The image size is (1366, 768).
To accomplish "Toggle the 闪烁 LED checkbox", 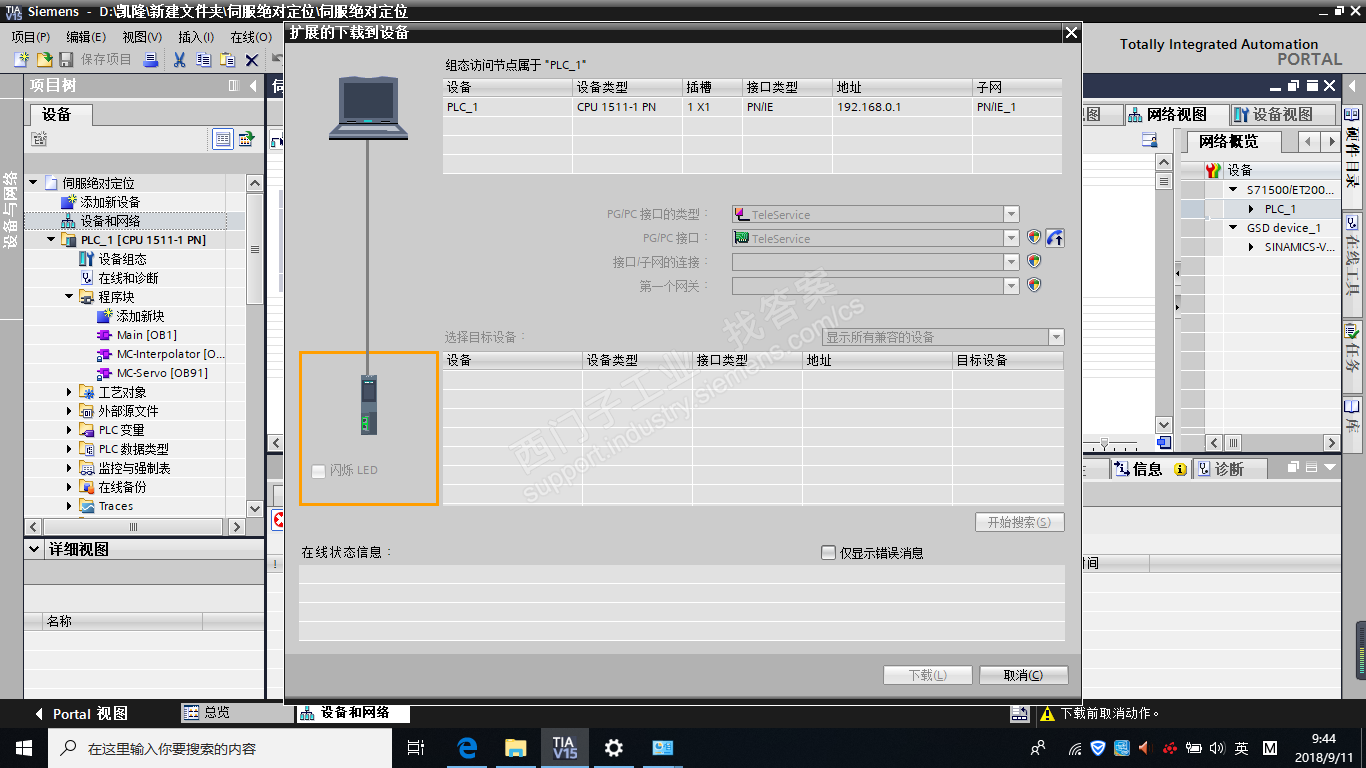I will click(x=318, y=470).
